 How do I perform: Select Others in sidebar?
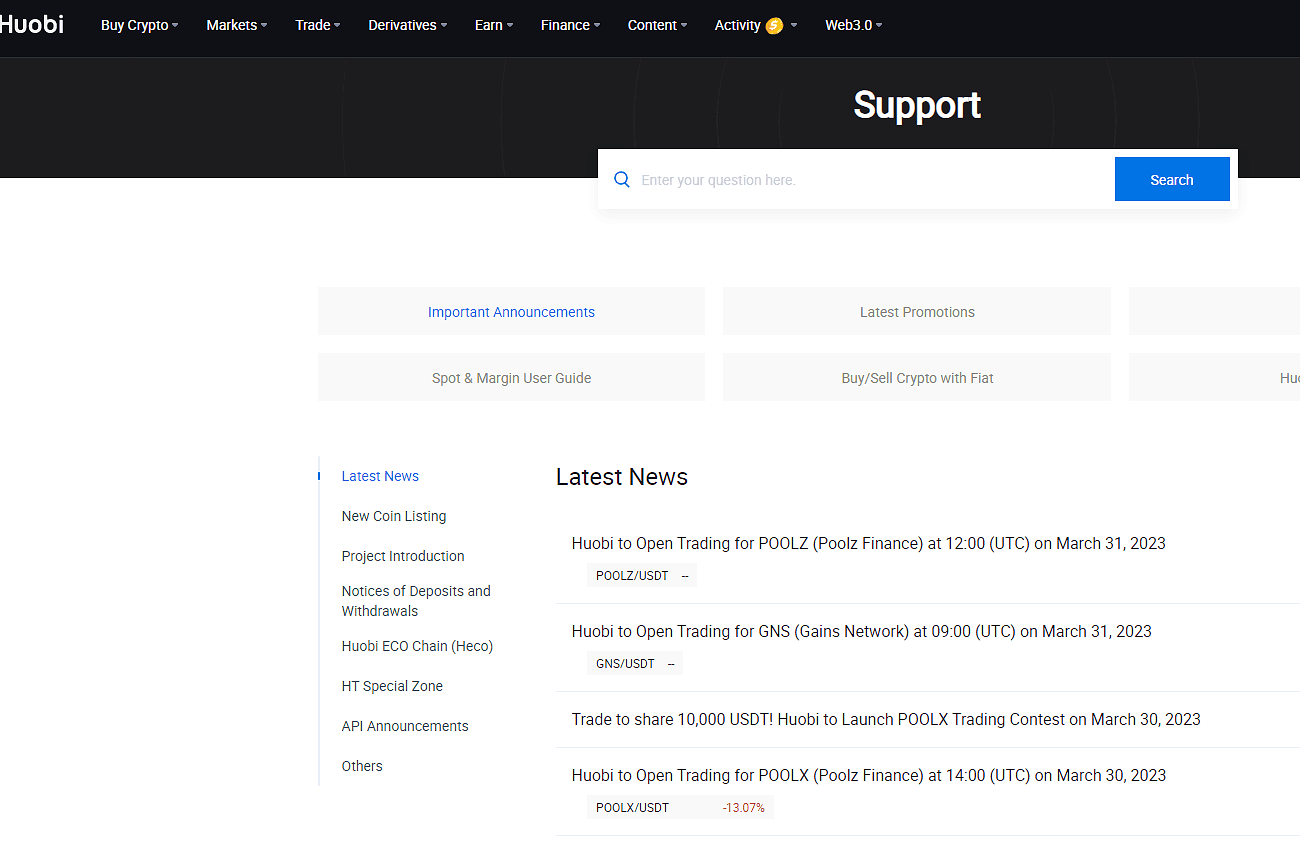[x=362, y=766]
